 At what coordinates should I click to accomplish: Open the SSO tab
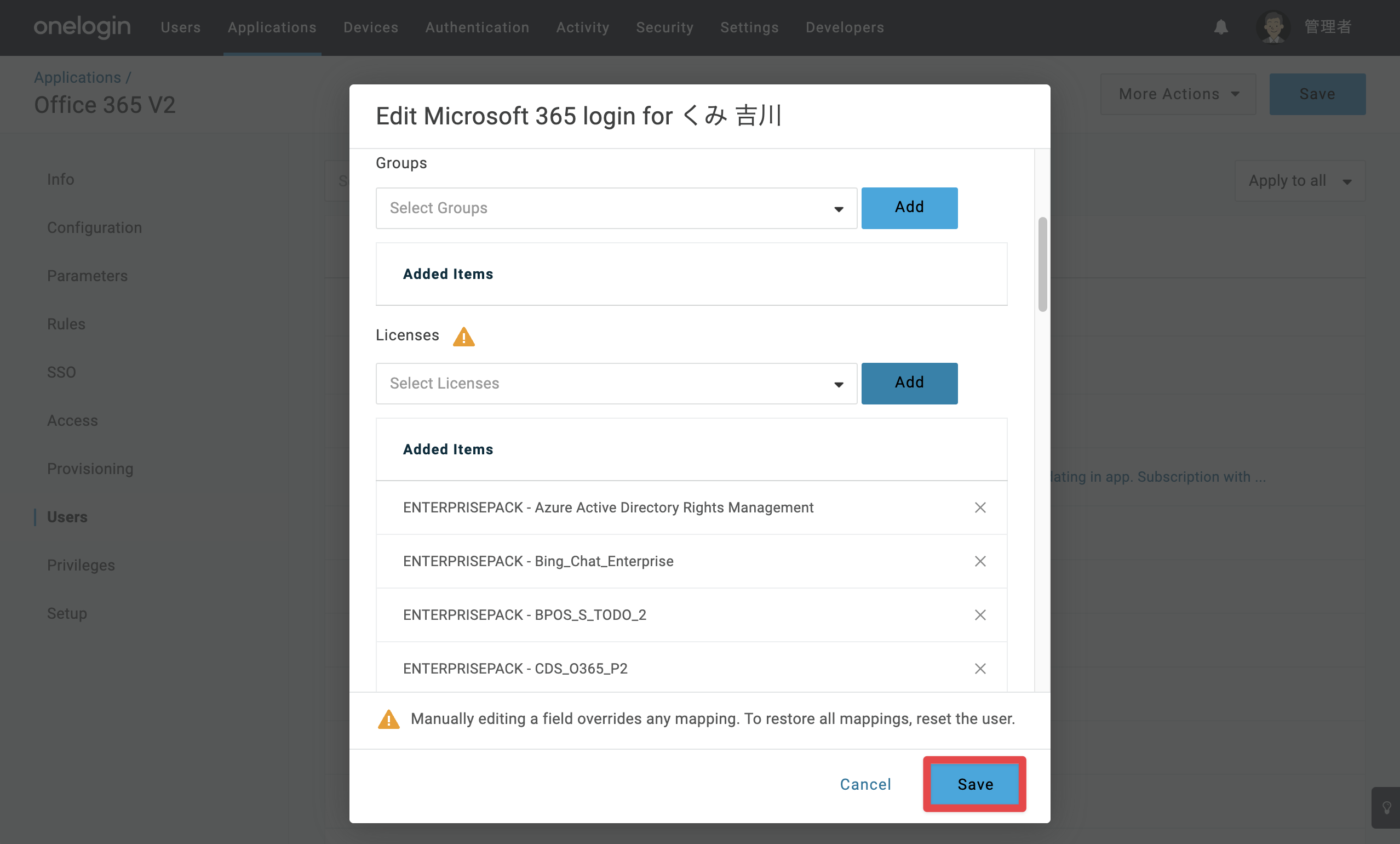(61, 372)
